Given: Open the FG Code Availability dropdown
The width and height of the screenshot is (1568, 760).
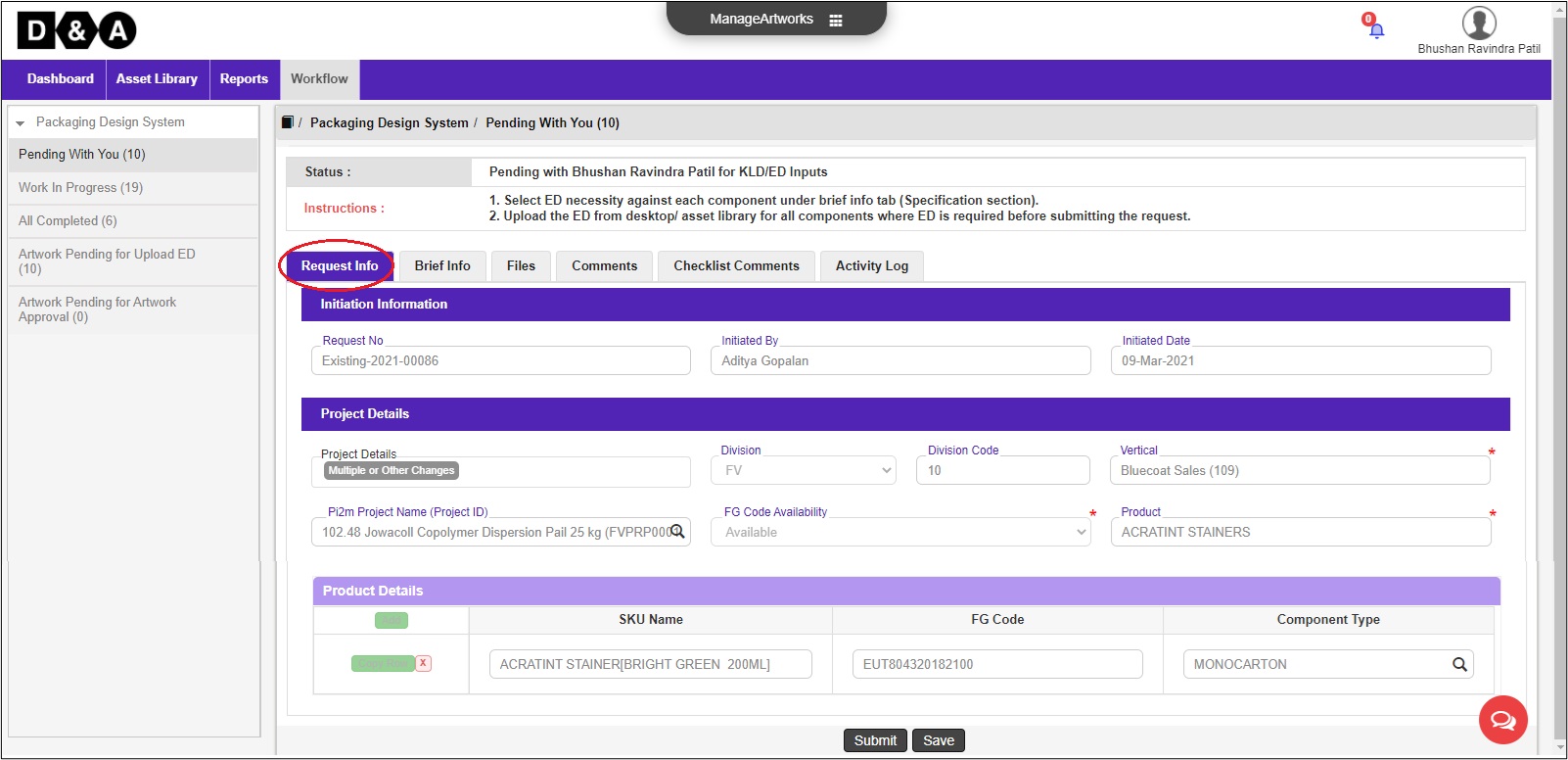Looking at the screenshot, I should click(x=899, y=532).
